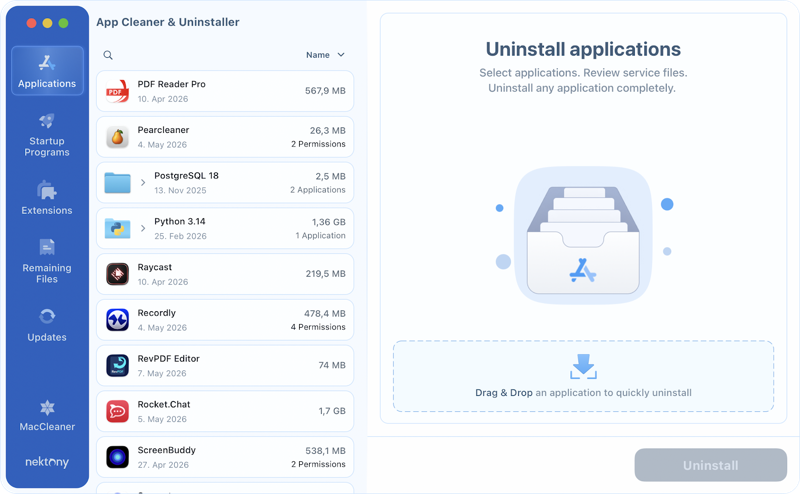This screenshot has height=494, width=800.
Task: Click the Remaining Files document icon
Action: (47, 247)
